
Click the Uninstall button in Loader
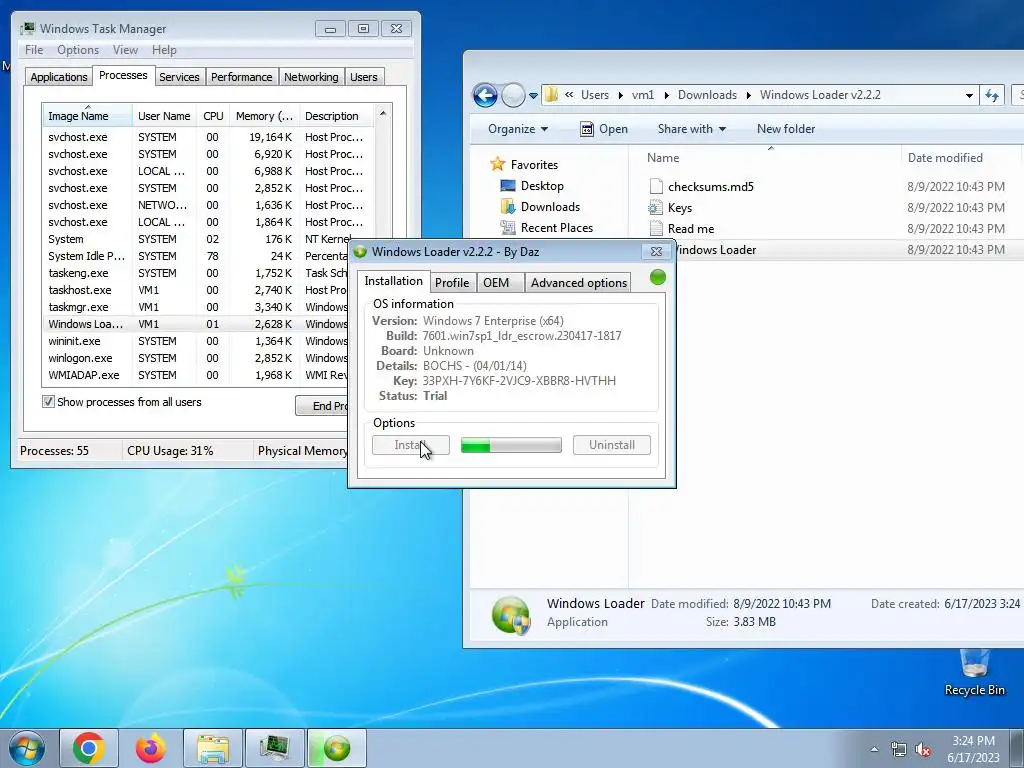[x=612, y=445]
